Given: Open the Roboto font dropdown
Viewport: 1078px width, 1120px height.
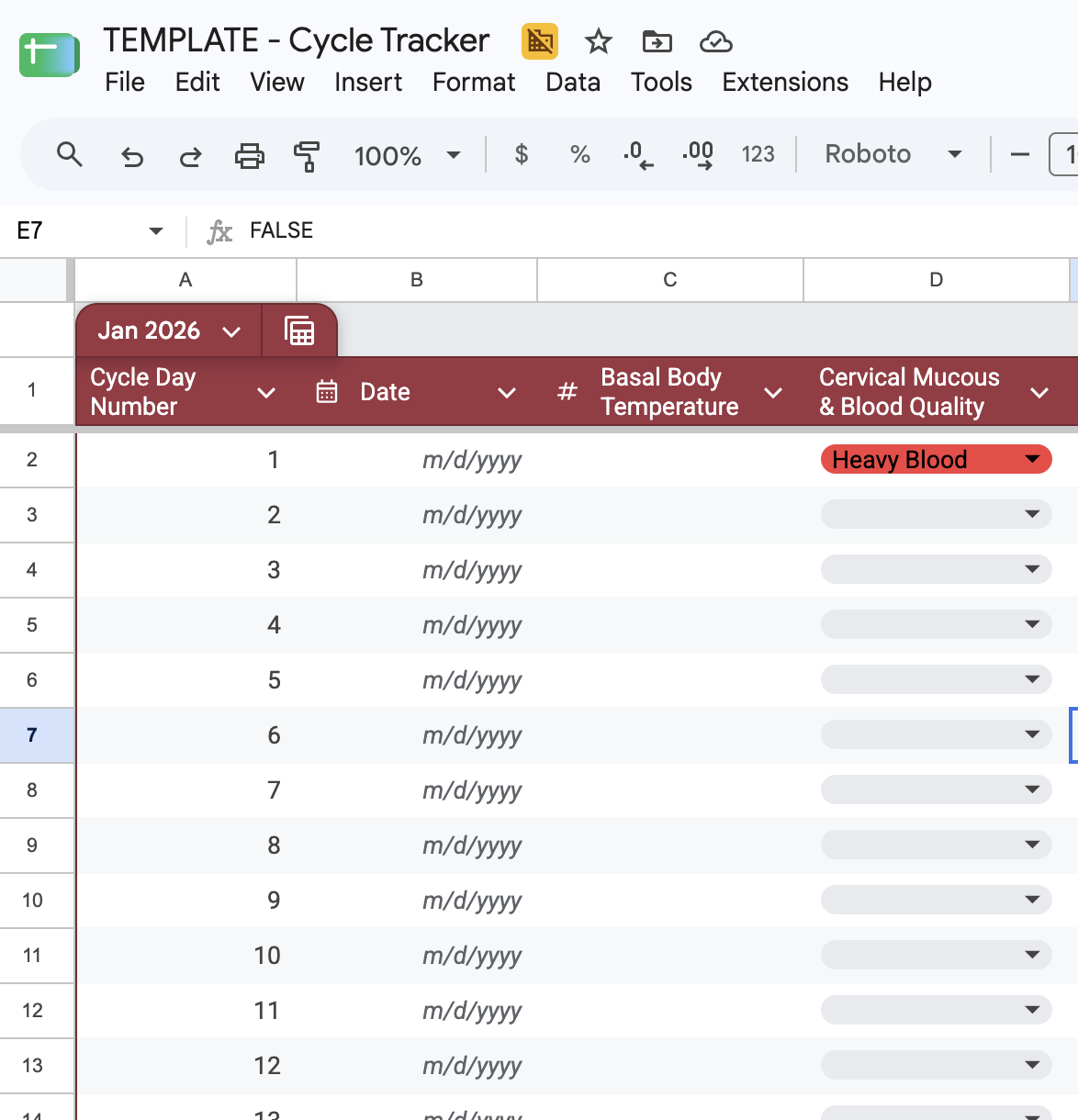Looking at the screenshot, I should pyautogui.click(x=893, y=154).
